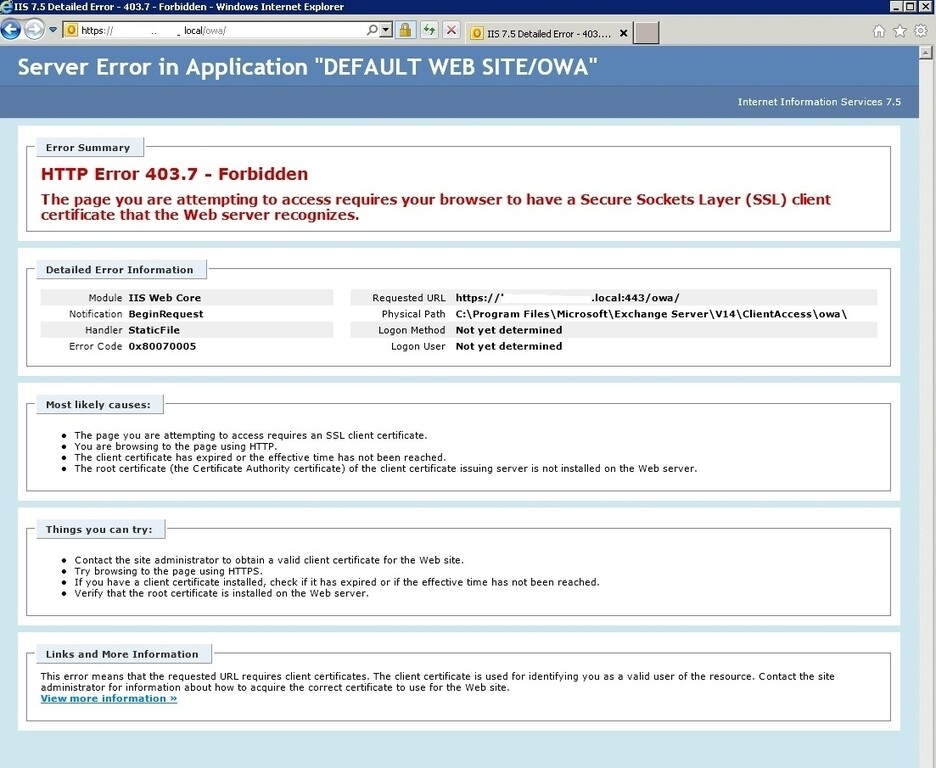936x768 pixels.
Task: Close the current IIS error tab
Action: 622,32
